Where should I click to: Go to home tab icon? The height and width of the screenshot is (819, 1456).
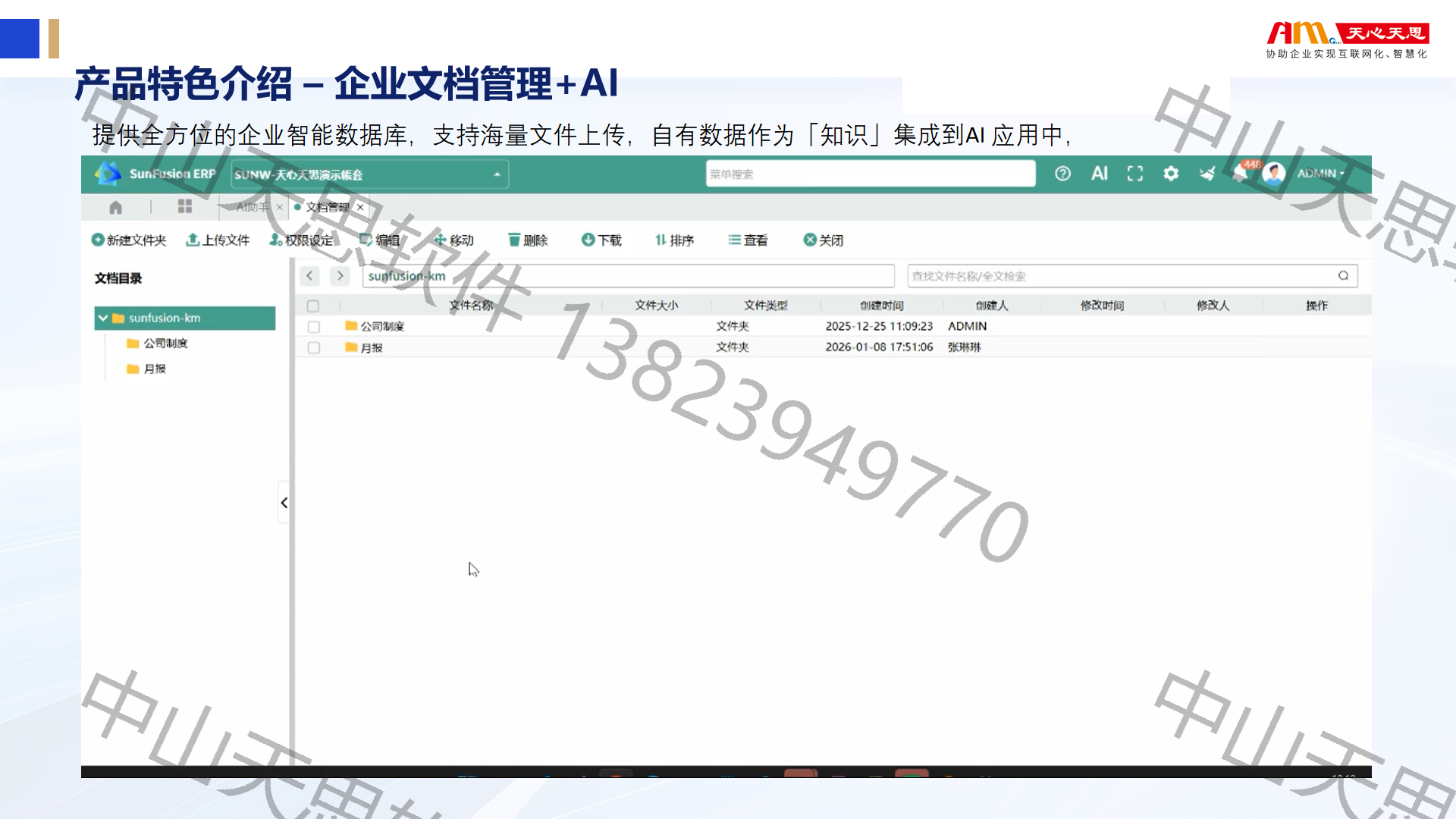[115, 207]
